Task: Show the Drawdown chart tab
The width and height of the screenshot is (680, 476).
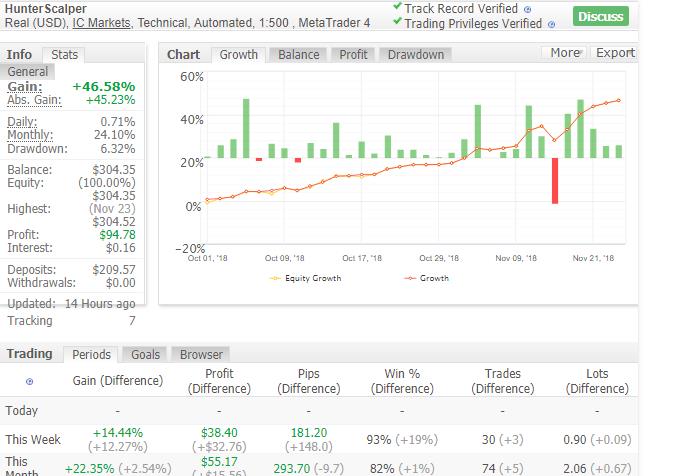Action: [415, 55]
